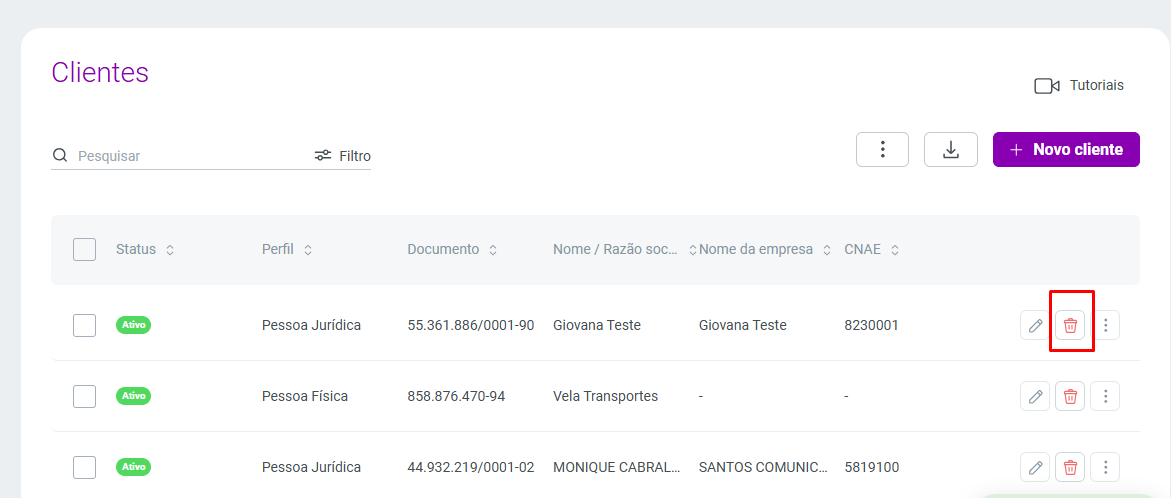This screenshot has width=1171, height=498.
Task: Click document 44.932.219/0001-02
Action: (470, 467)
